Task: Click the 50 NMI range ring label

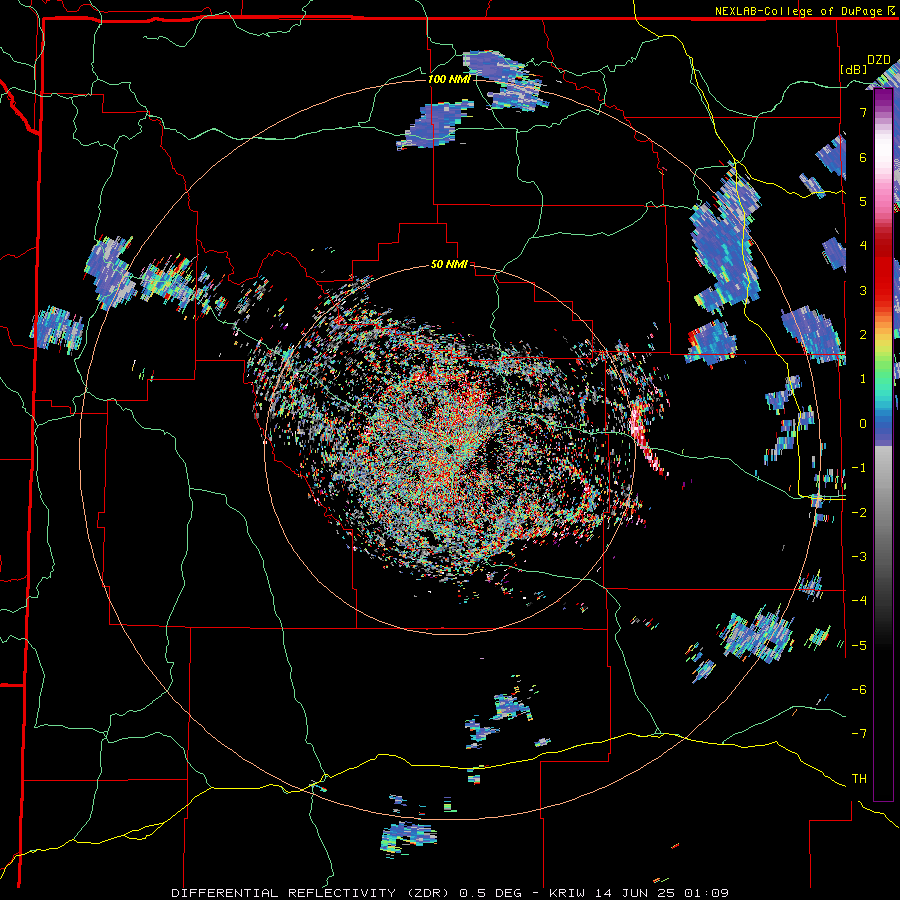Action: (x=449, y=265)
